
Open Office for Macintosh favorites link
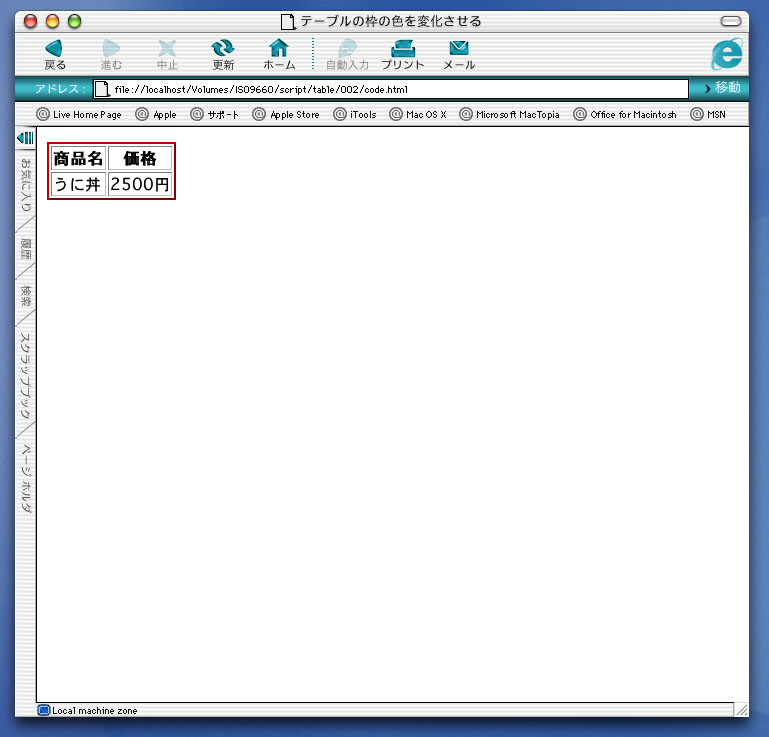[625, 114]
